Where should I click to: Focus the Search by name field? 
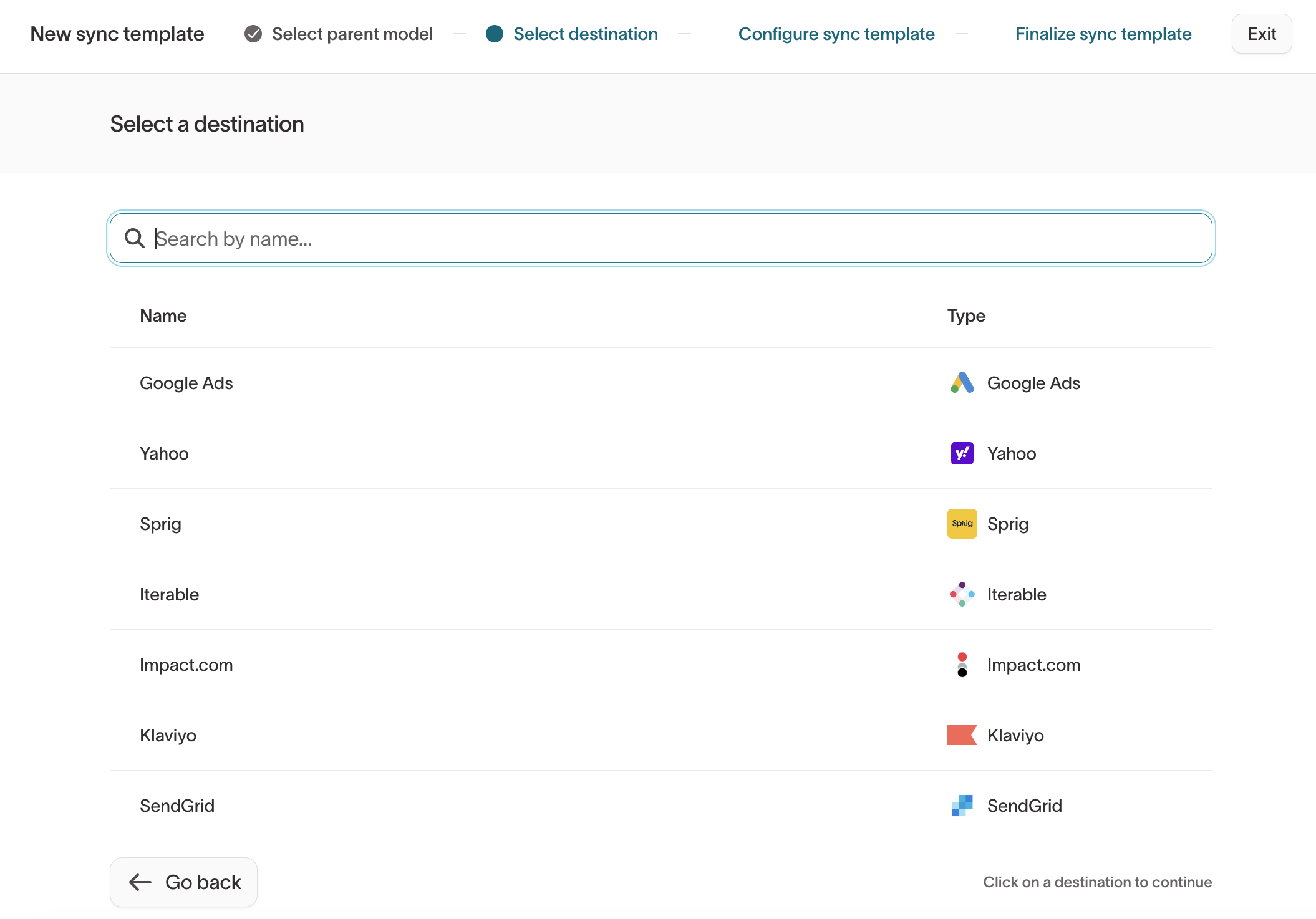pyautogui.click(x=661, y=238)
